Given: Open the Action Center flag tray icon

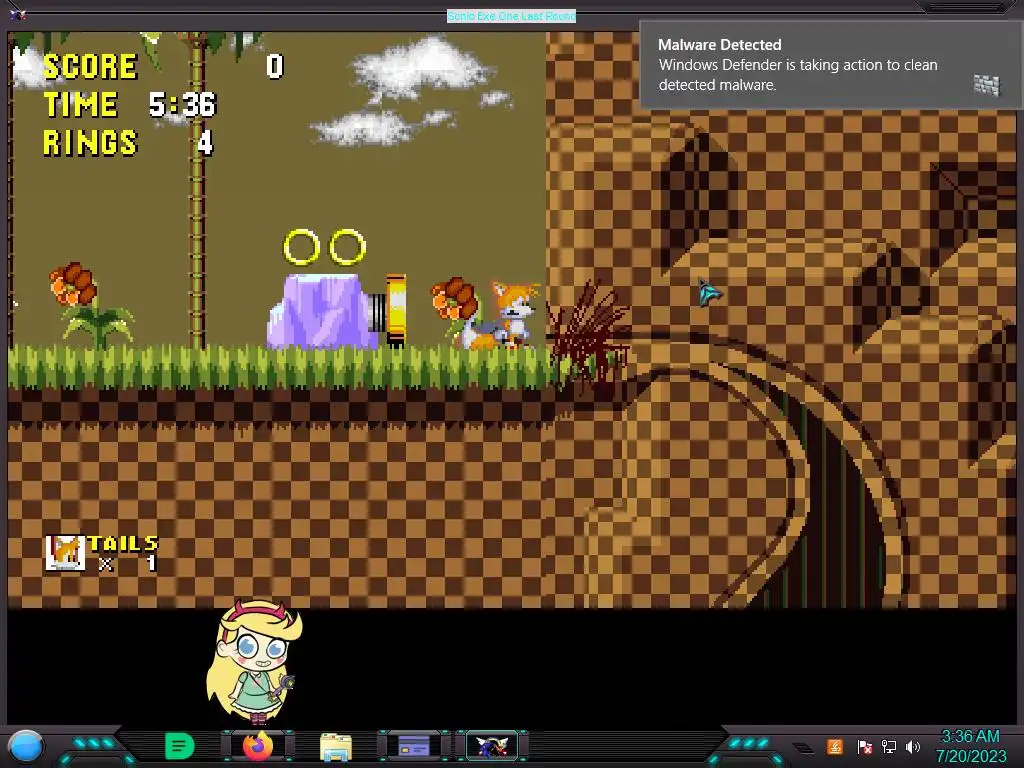Looking at the screenshot, I should pos(865,746).
